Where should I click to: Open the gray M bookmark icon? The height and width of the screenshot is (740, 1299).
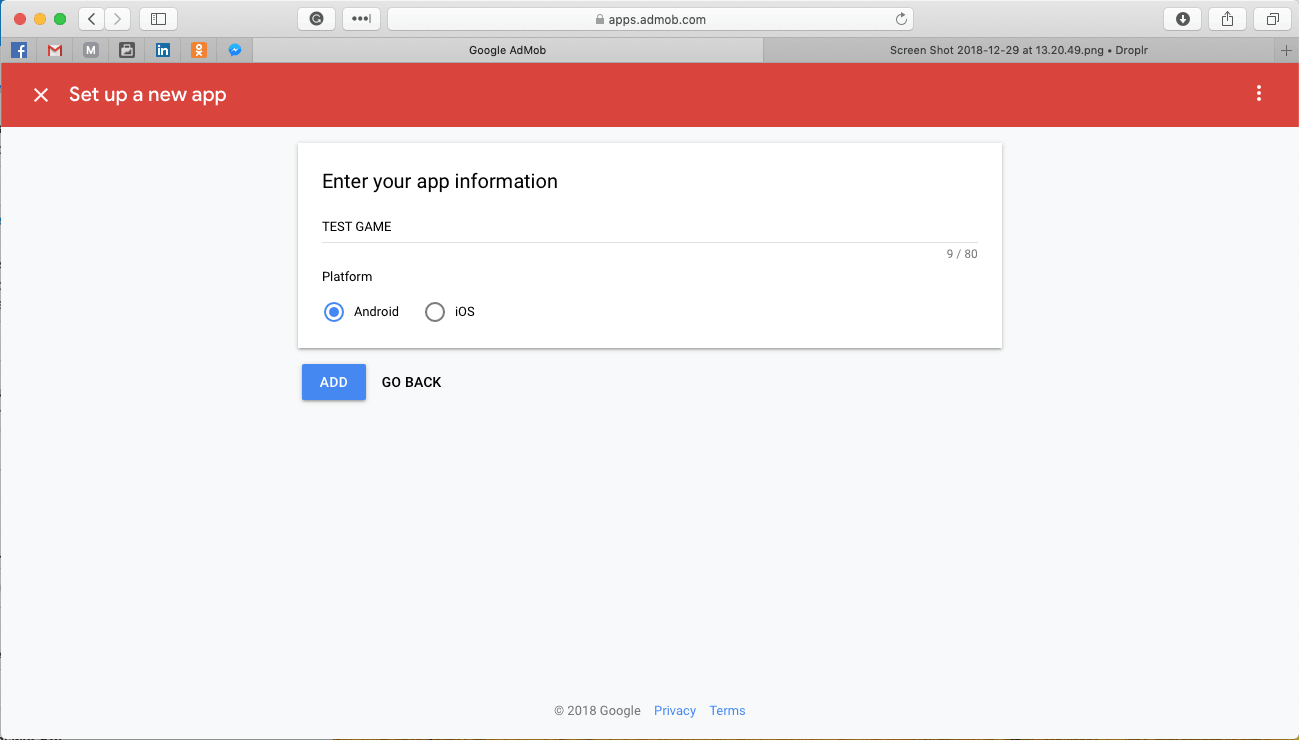point(91,49)
